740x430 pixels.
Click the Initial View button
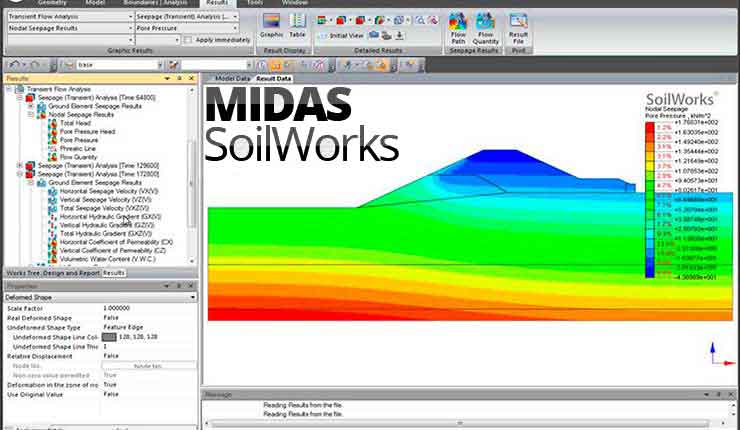(x=341, y=35)
